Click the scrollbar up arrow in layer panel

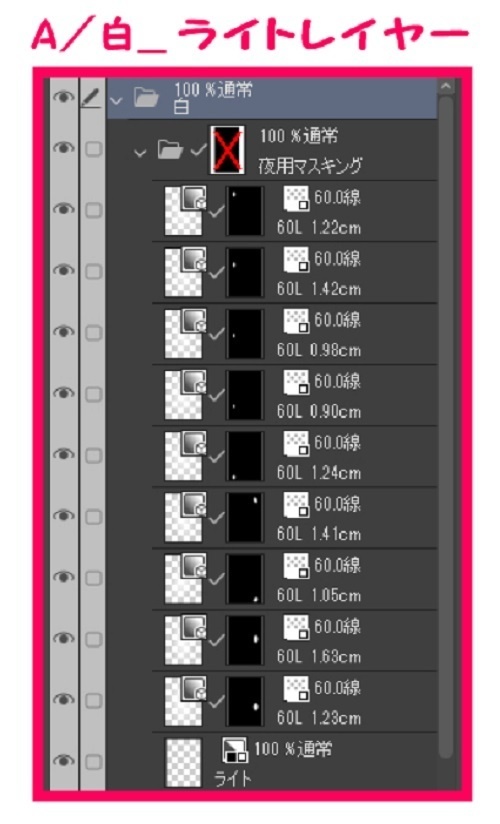446,86
